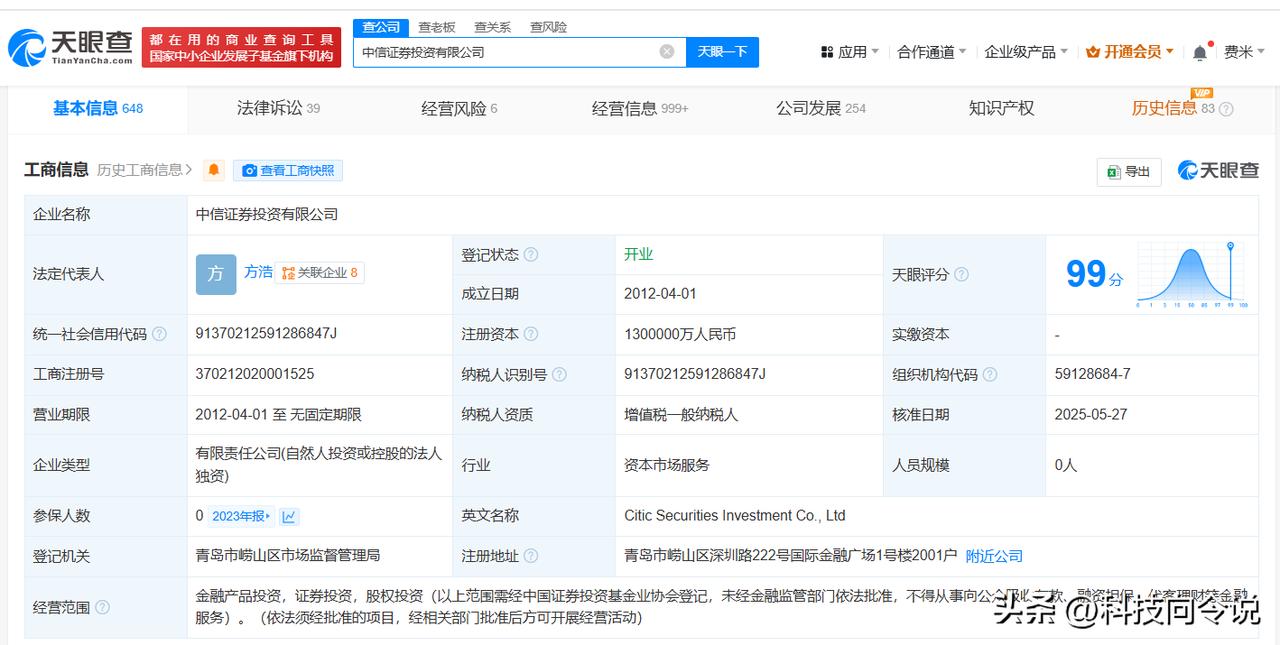Click the red promotional banner beside logo
This screenshot has height=645, width=1280.
click(241, 48)
